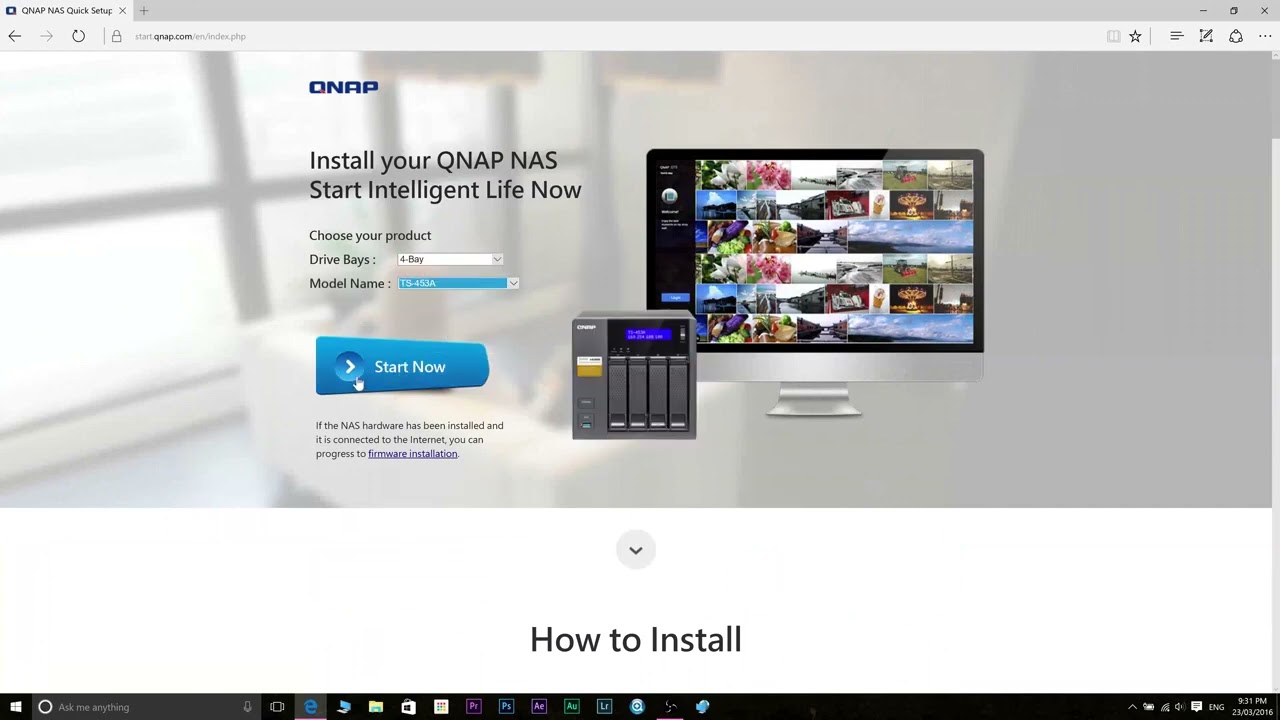This screenshot has height=720, width=1280.
Task: Click the Cortana microphone icon
Action: (x=247, y=706)
